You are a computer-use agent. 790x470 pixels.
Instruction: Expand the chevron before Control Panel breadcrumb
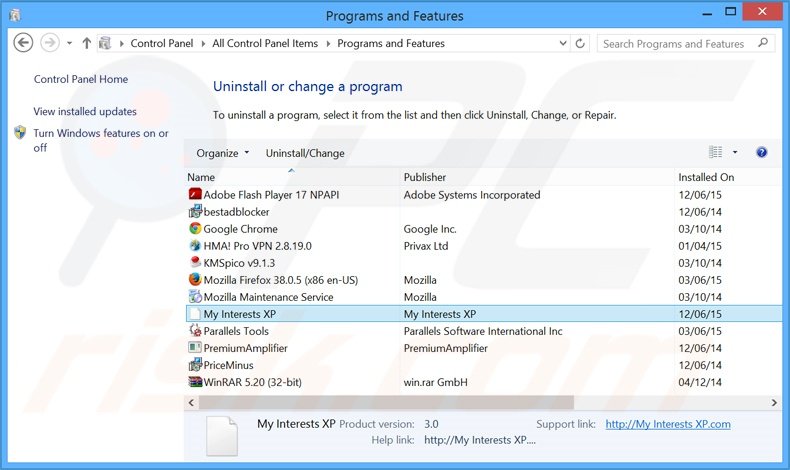[x=121, y=44]
